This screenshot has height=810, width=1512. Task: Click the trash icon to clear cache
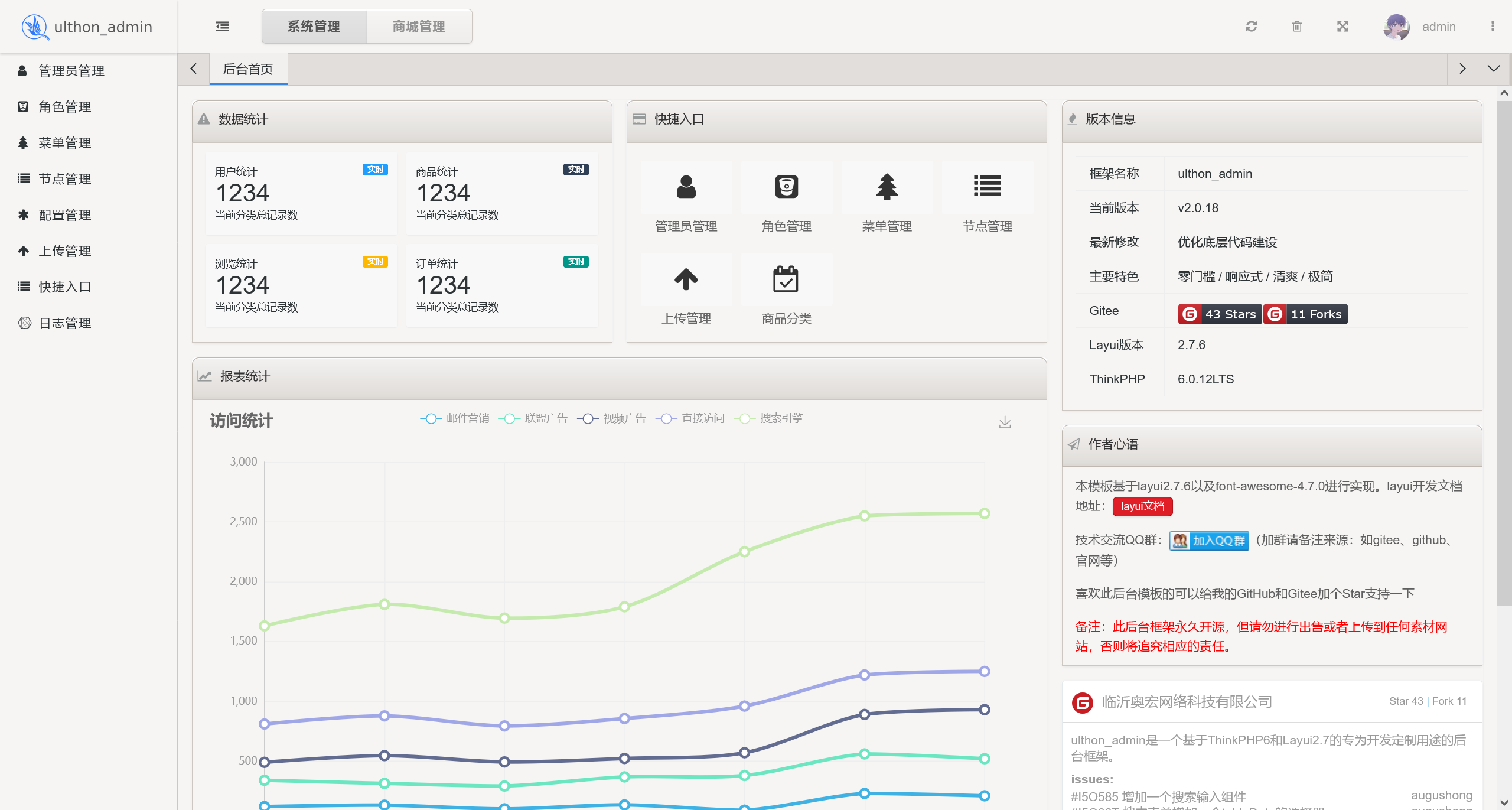tap(1297, 27)
